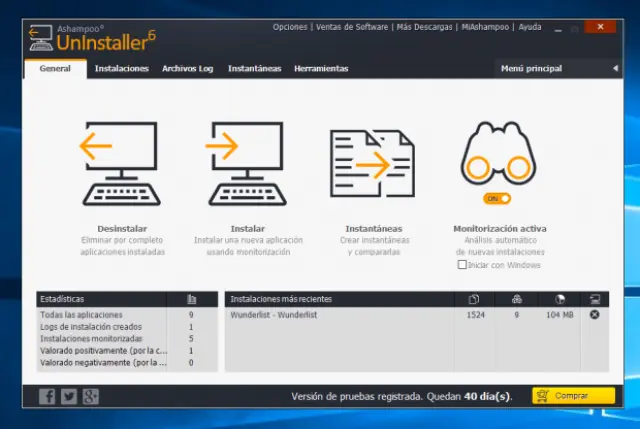640x429 pixels.
Task: Click the files column icon in recent installations
Action: point(474,299)
